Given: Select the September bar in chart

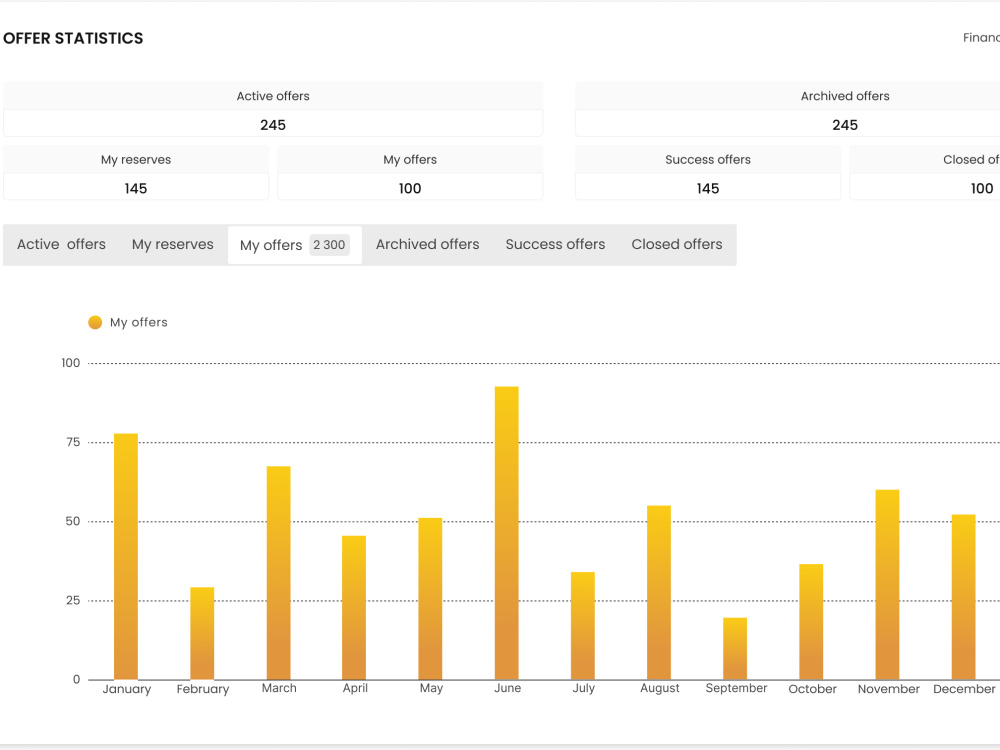Looking at the screenshot, I should [x=735, y=649].
